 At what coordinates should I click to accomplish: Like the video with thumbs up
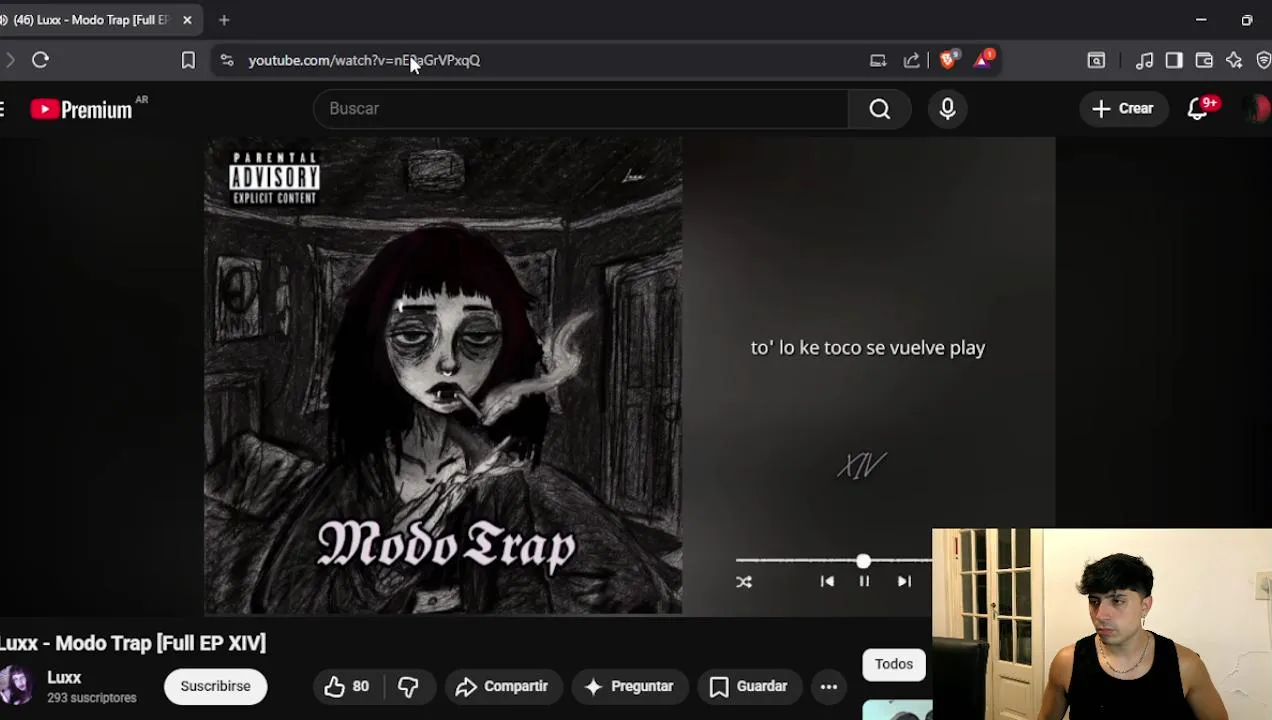click(346, 686)
